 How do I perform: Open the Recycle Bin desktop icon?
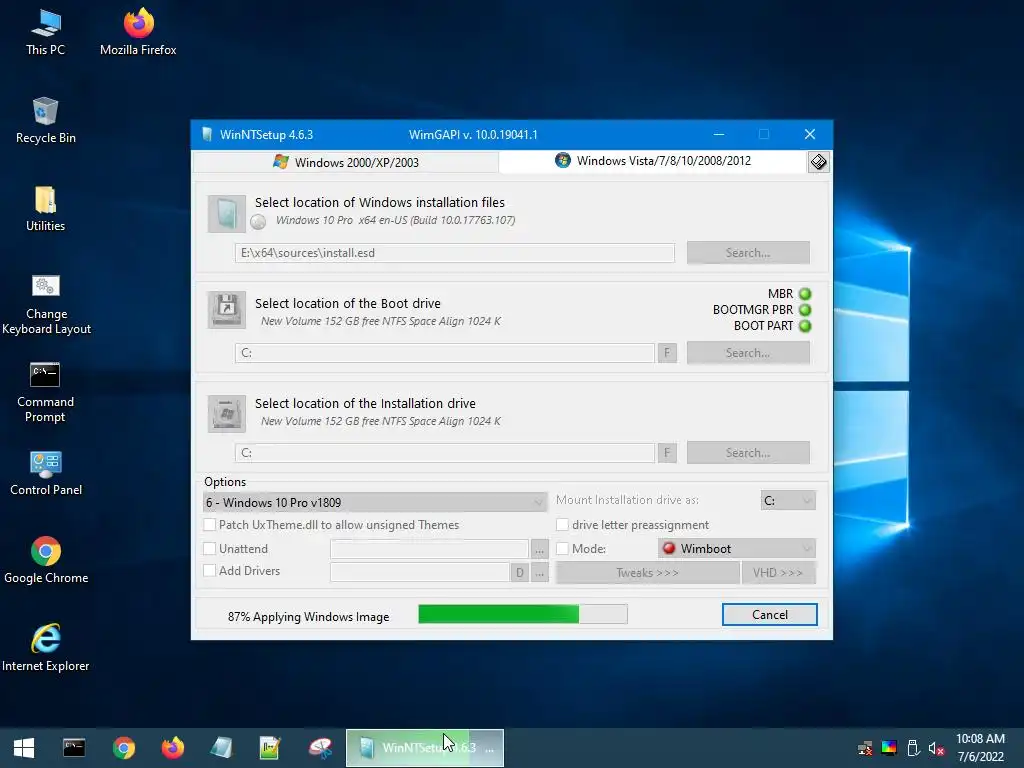point(45,120)
